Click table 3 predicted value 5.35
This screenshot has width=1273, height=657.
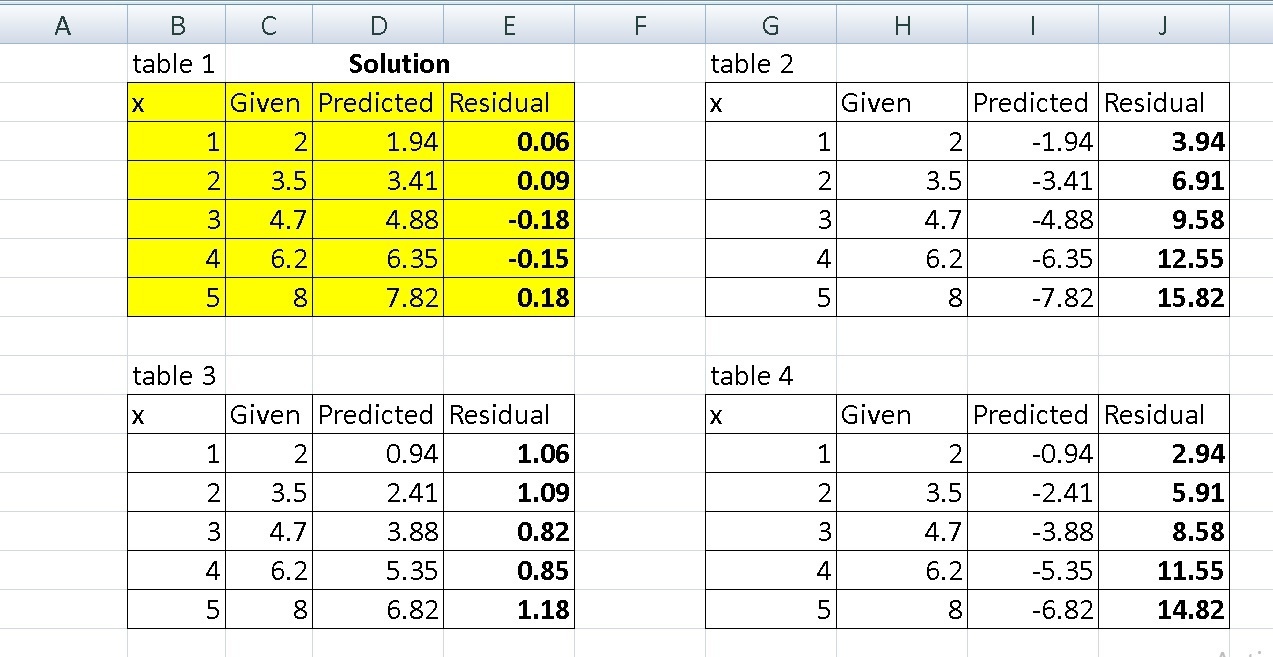pos(378,571)
